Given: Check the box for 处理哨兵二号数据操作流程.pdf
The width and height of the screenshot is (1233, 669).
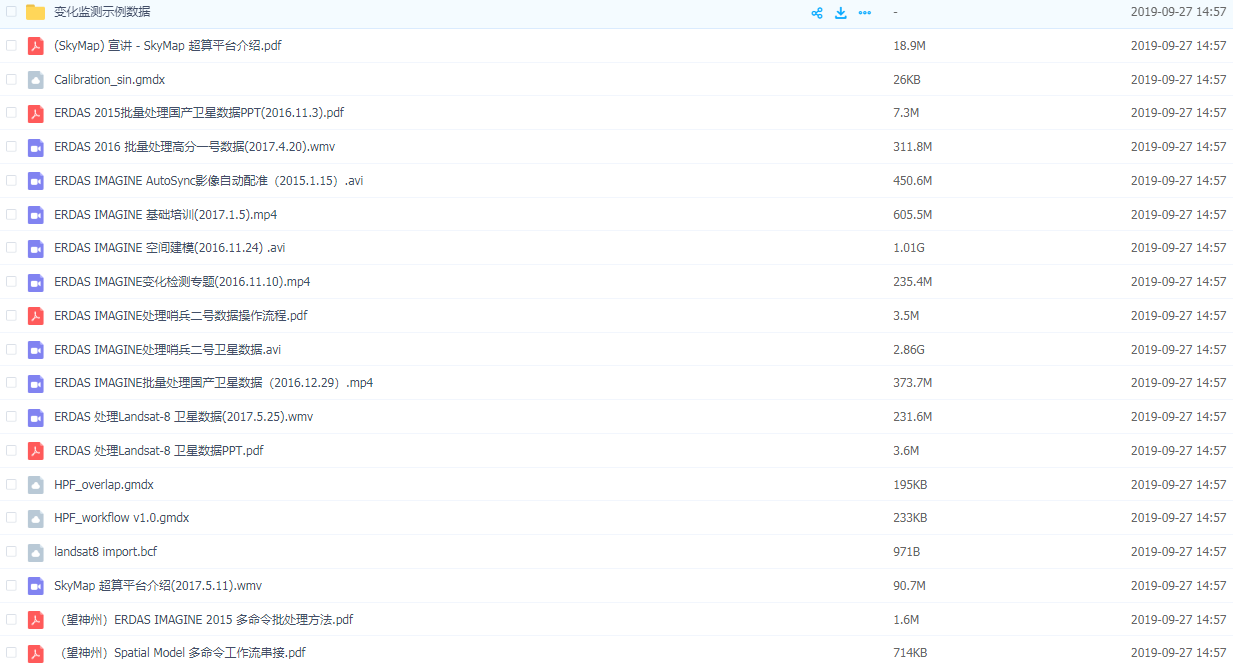Looking at the screenshot, I should tap(11, 316).
